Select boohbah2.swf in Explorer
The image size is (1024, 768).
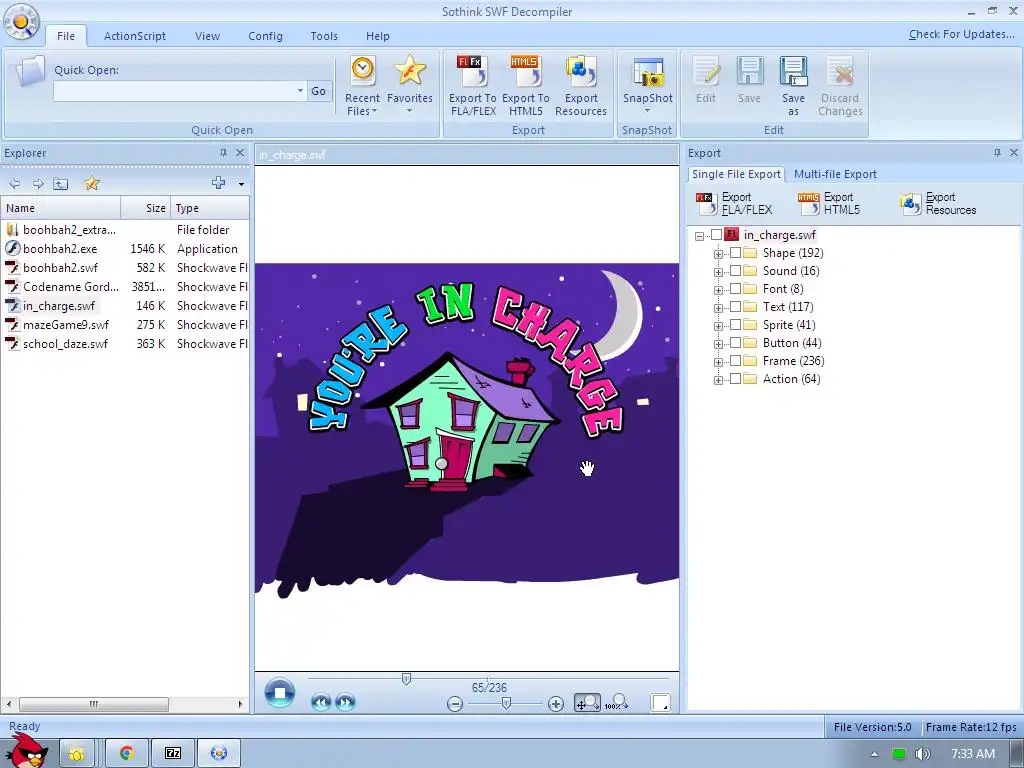(x=60, y=268)
